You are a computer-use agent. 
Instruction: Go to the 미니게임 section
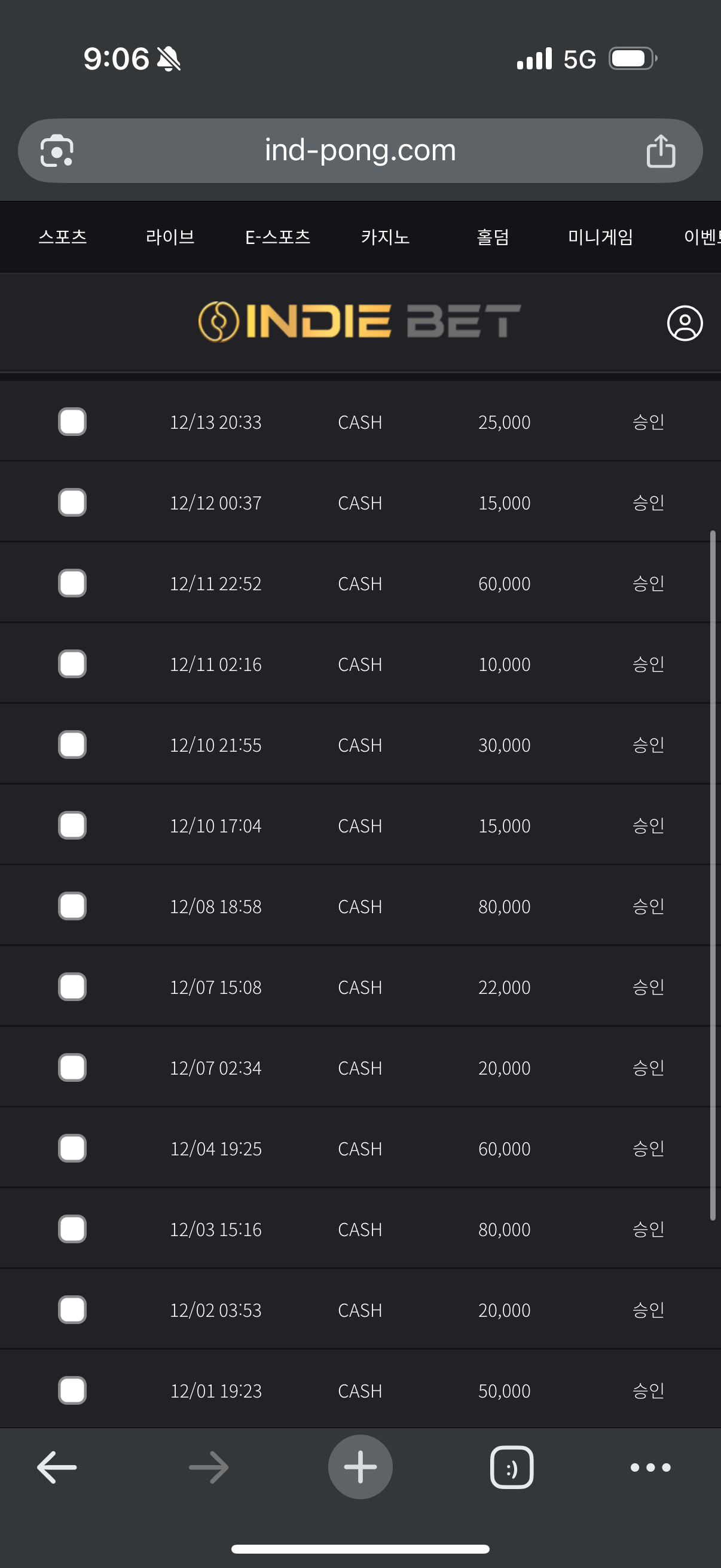click(600, 237)
